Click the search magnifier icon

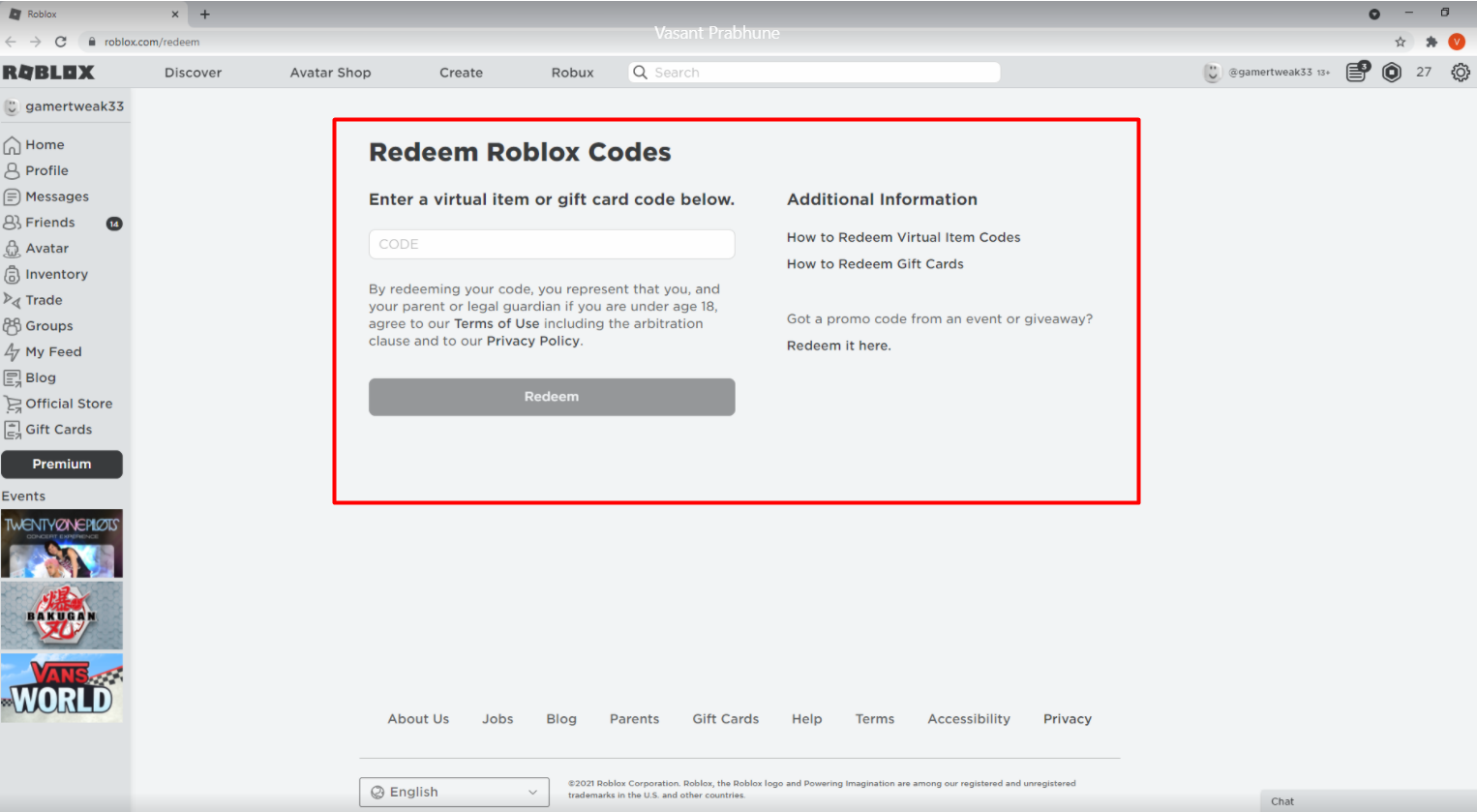(x=640, y=73)
